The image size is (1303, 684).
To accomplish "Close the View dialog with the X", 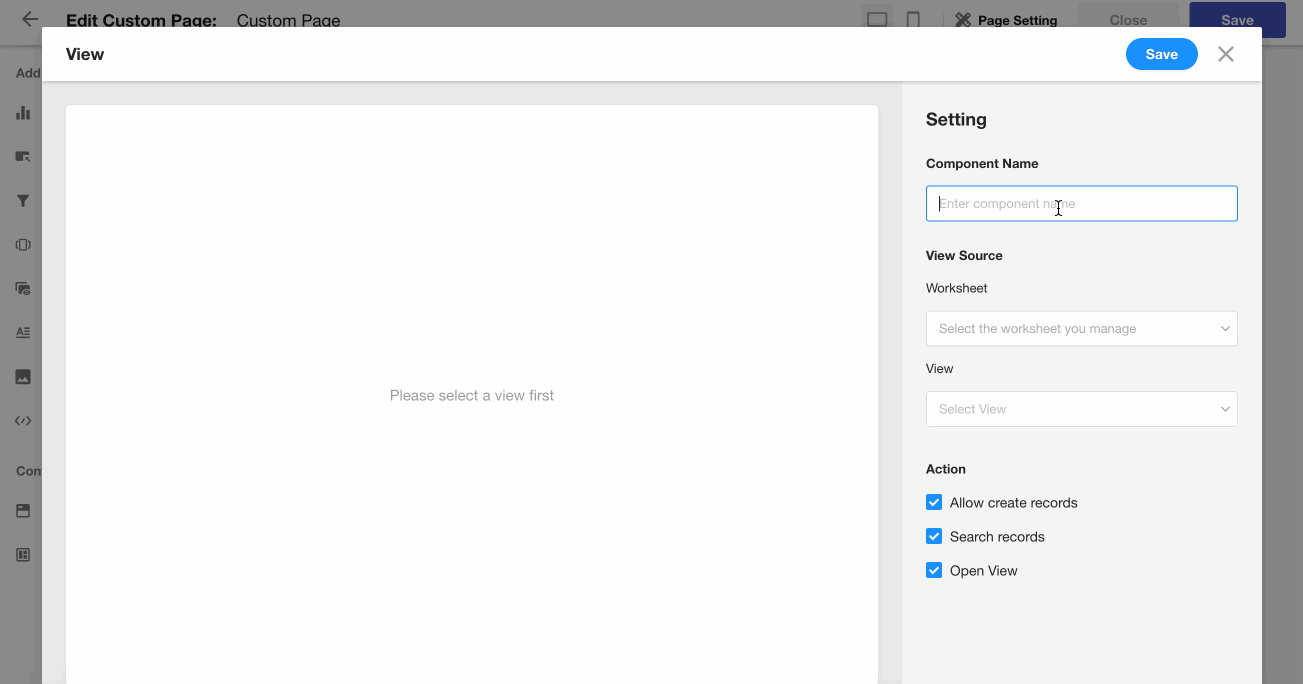I will [x=1226, y=54].
